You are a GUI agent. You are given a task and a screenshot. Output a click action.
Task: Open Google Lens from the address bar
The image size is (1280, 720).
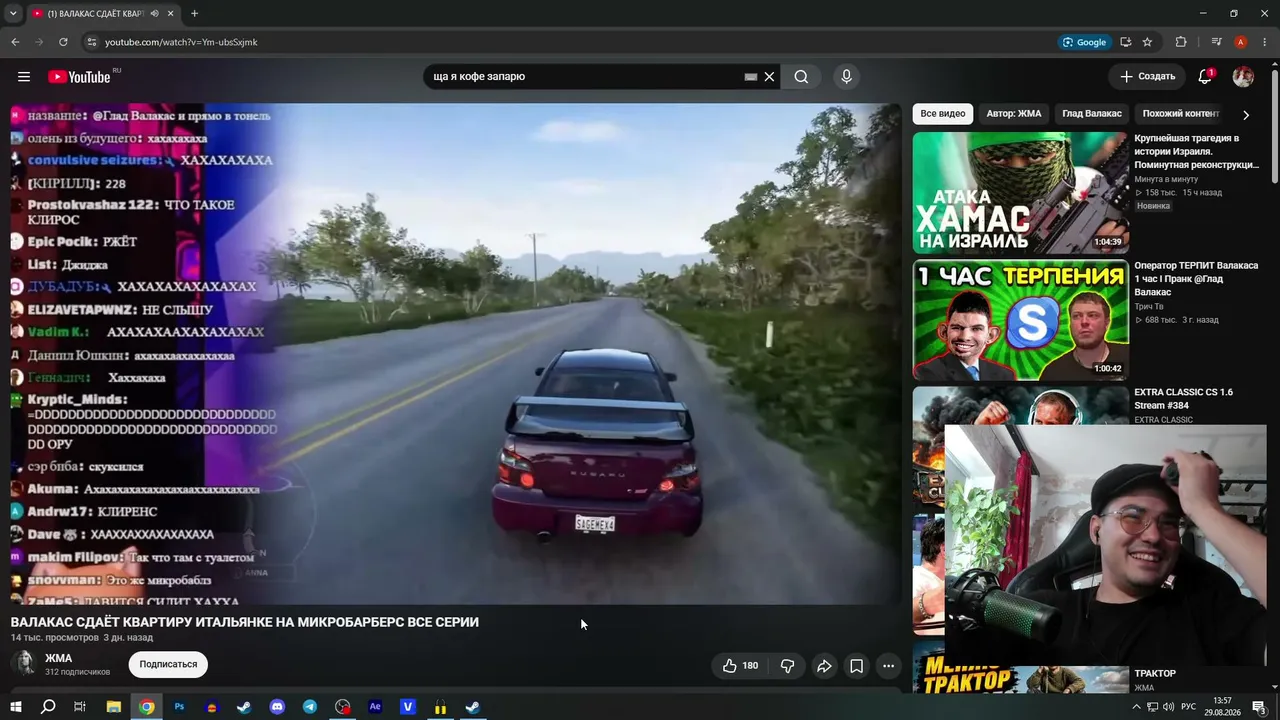pos(1085,42)
